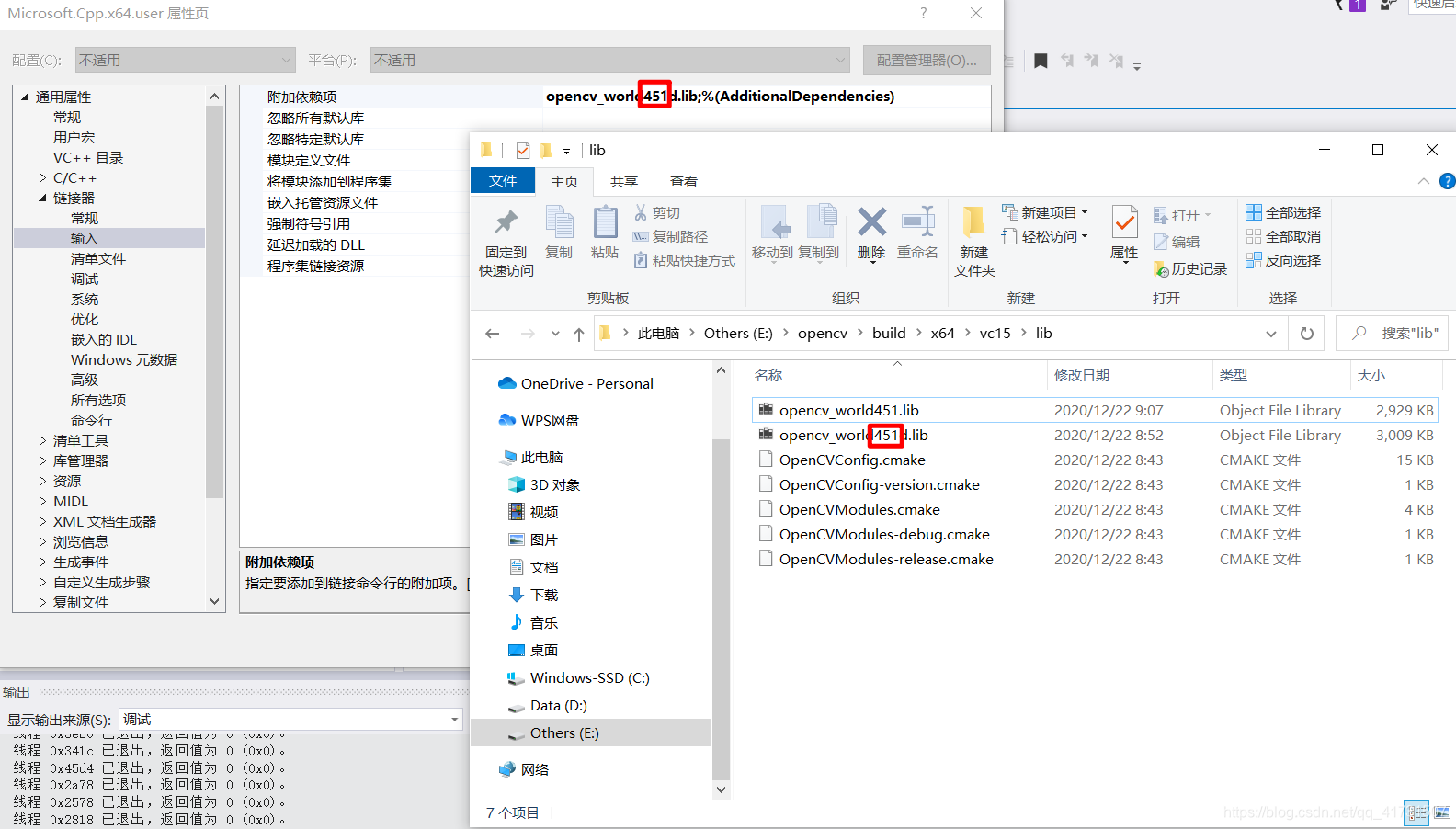Screen dimensions: 1456x829
Task: Select VC++ Directories in property tree
Action: pyautogui.click(x=88, y=158)
